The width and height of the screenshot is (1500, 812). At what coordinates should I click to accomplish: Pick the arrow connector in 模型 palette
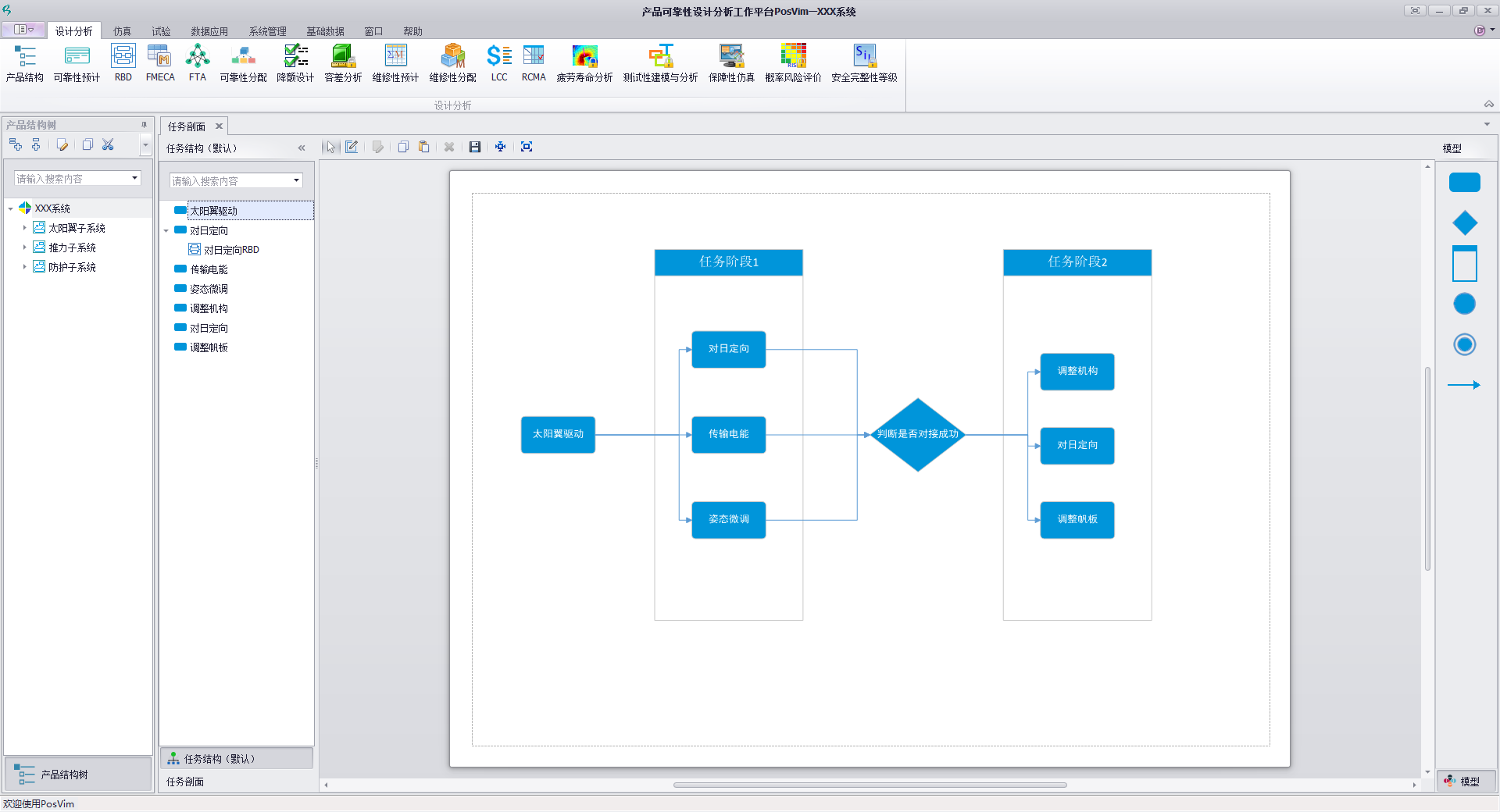click(x=1464, y=385)
